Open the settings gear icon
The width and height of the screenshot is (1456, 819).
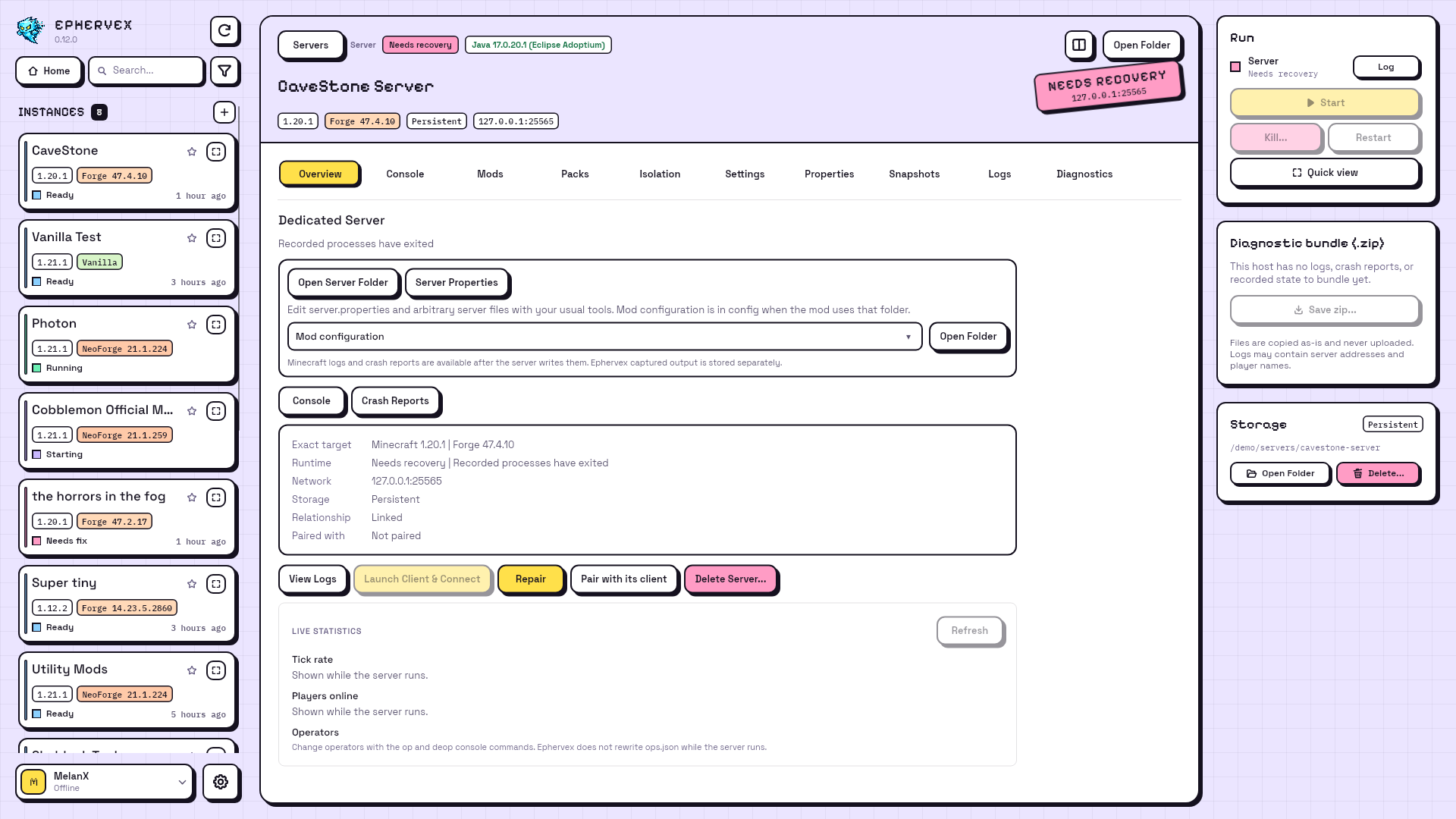click(x=221, y=782)
